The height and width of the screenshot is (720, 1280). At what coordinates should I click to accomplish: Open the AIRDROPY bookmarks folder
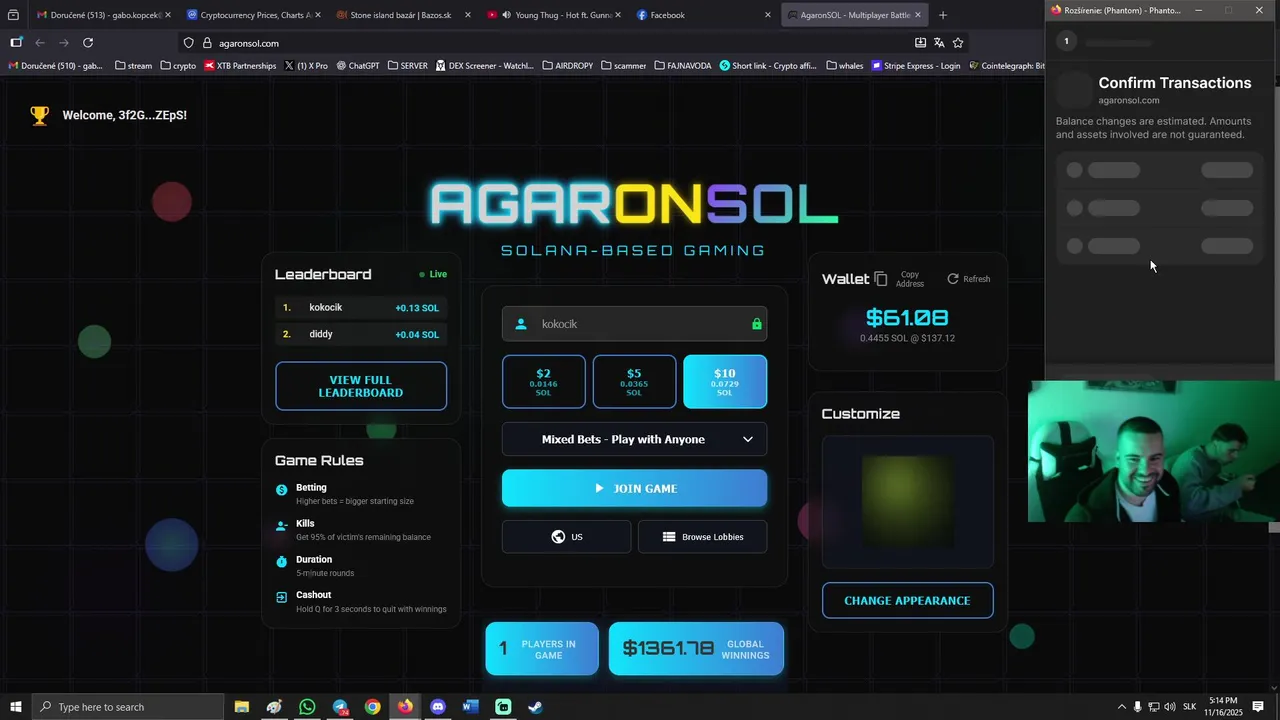[568, 66]
